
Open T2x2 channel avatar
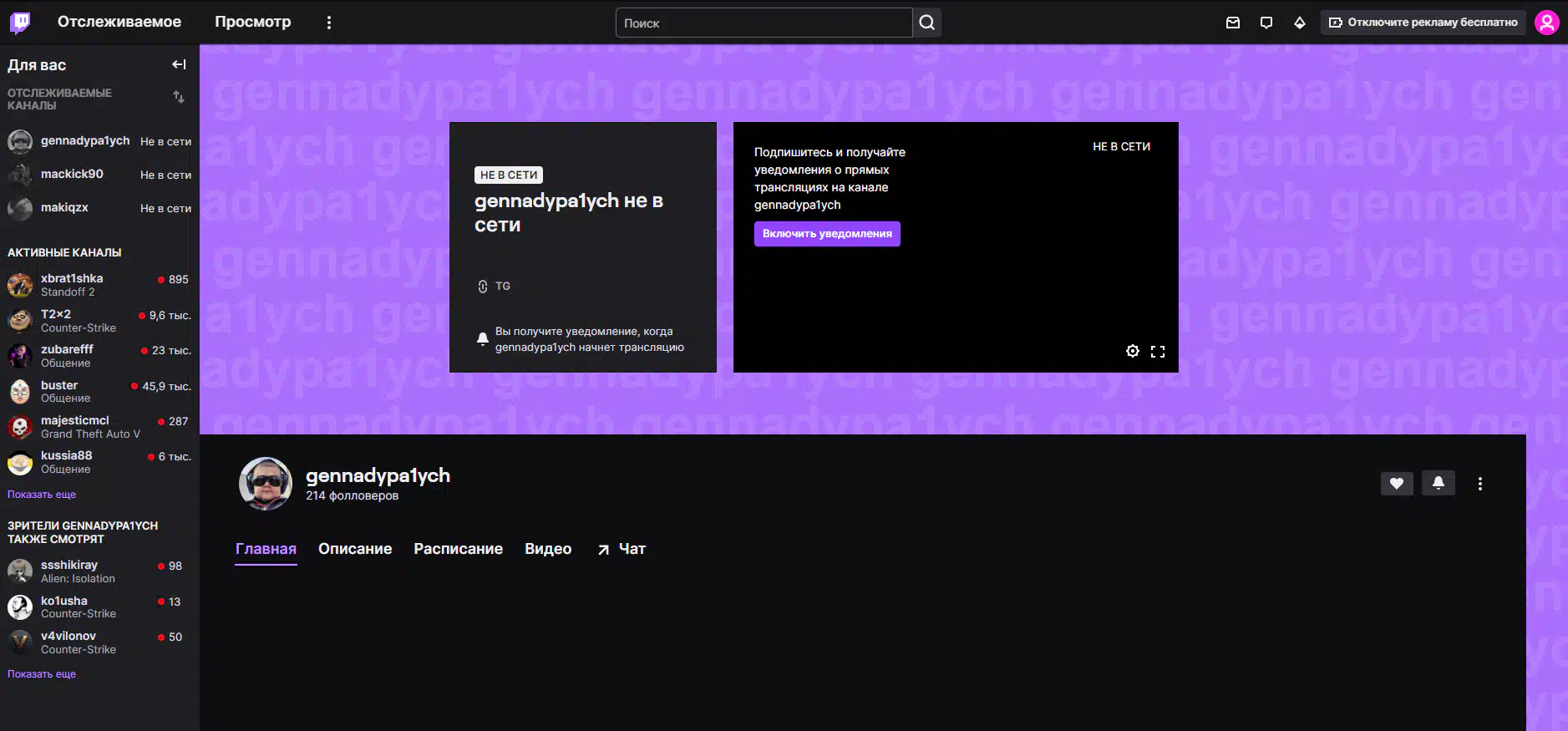tap(20, 321)
